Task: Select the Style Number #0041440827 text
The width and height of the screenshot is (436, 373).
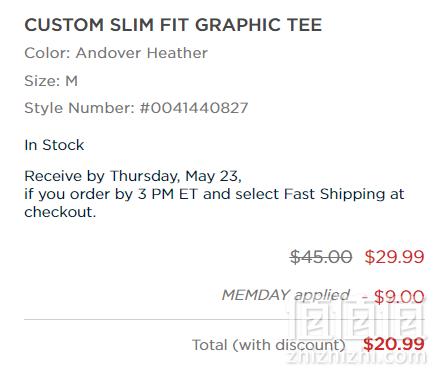Action: [x=136, y=108]
